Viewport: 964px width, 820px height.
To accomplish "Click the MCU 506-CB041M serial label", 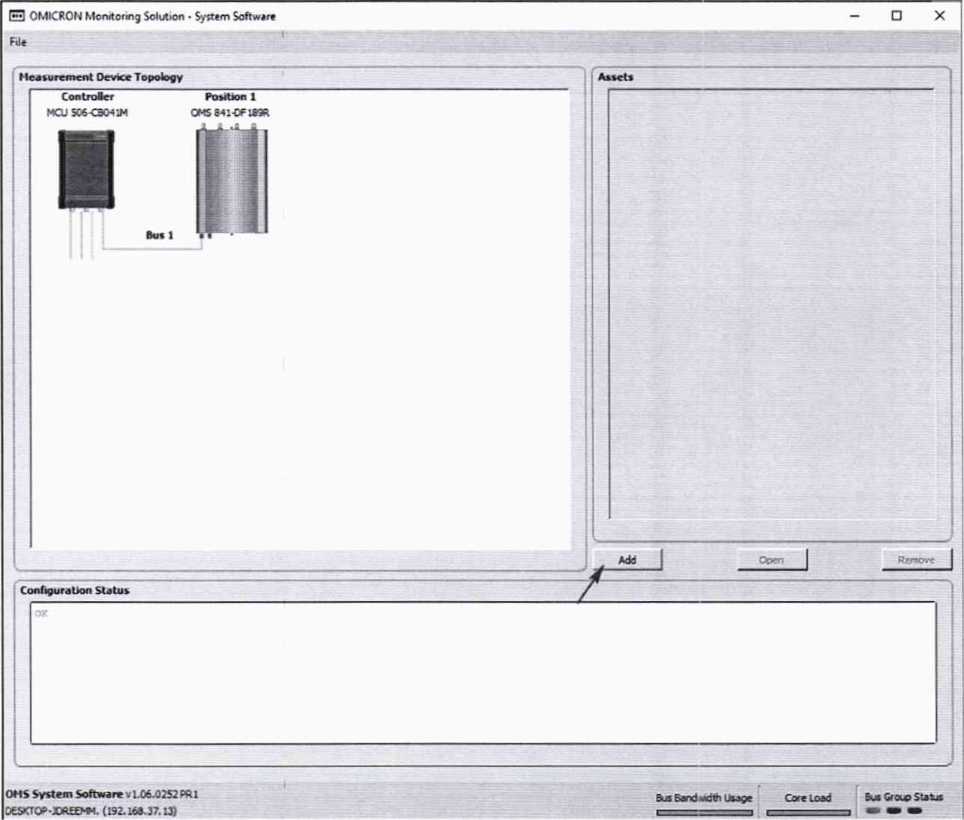I will coord(87,113).
